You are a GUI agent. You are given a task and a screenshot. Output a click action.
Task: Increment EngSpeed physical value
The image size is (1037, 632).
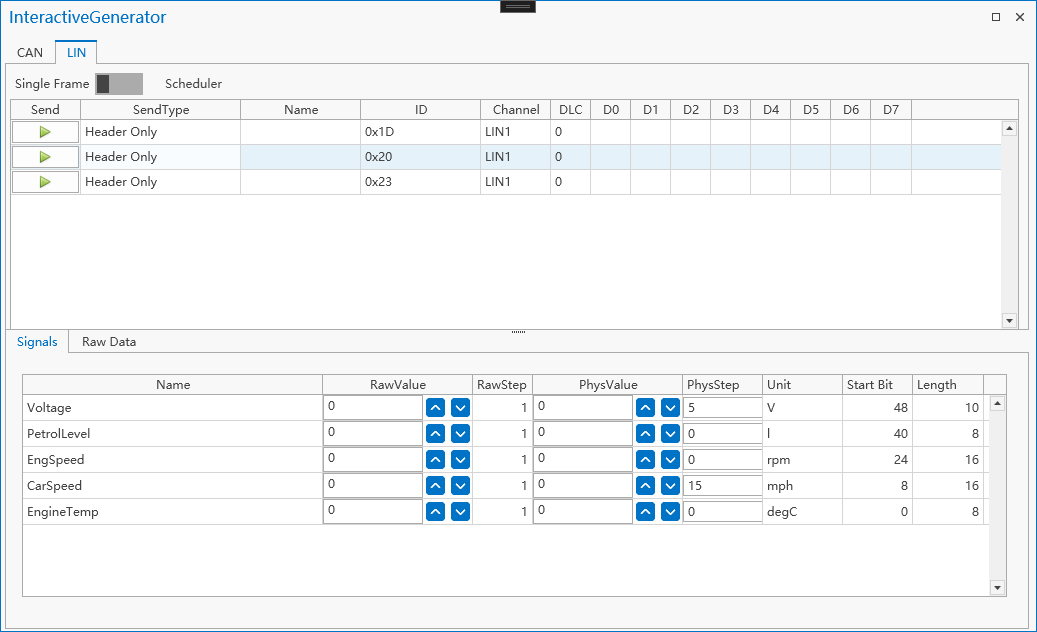tap(645, 460)
